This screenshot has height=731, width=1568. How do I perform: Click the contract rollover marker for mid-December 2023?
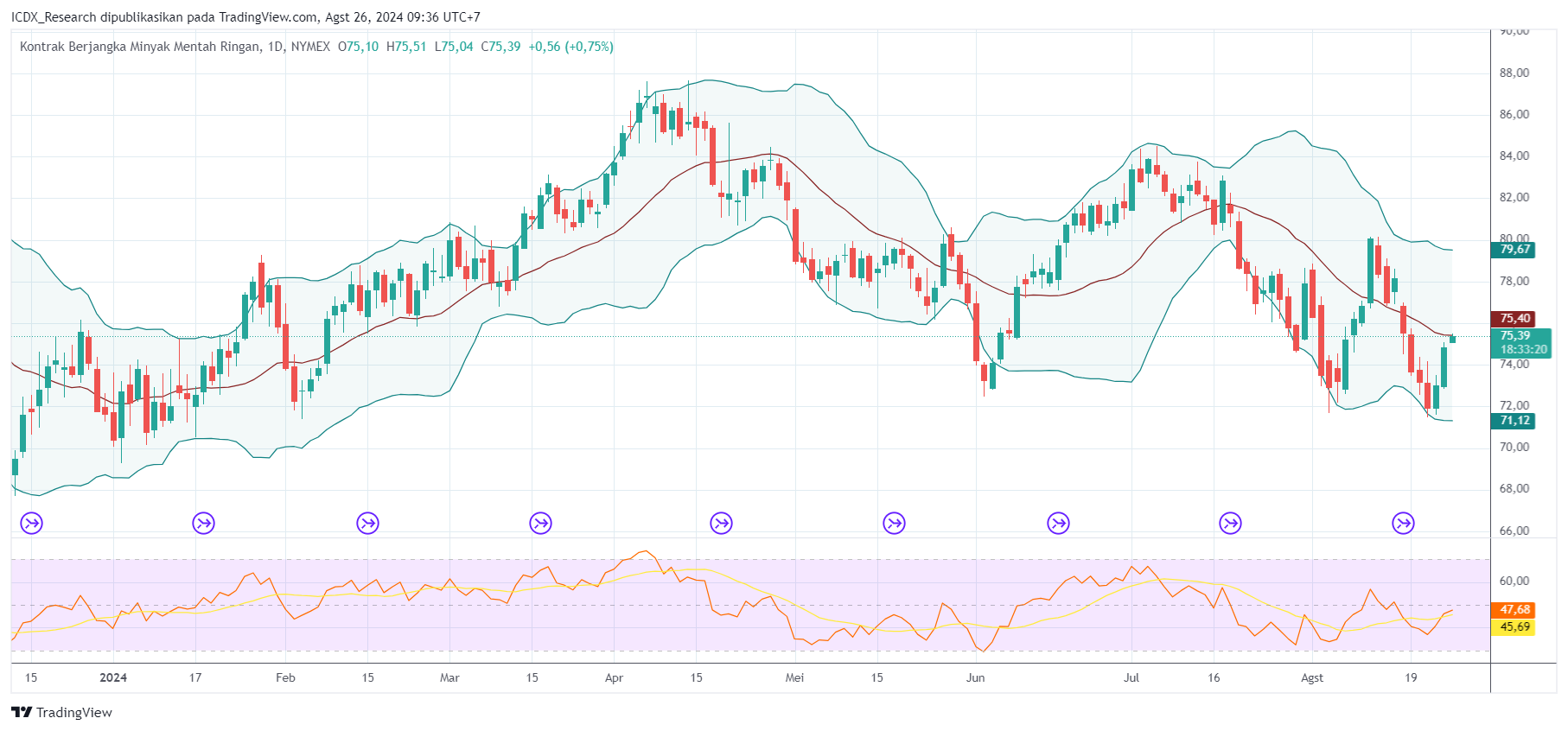pyautogui.click(x=31, y=523)
